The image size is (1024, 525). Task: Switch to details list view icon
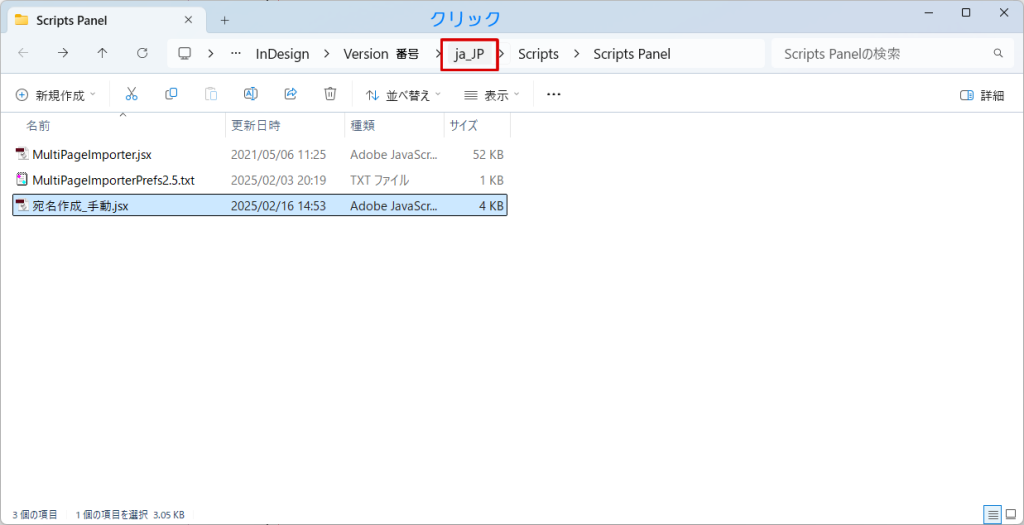[992, 514]
